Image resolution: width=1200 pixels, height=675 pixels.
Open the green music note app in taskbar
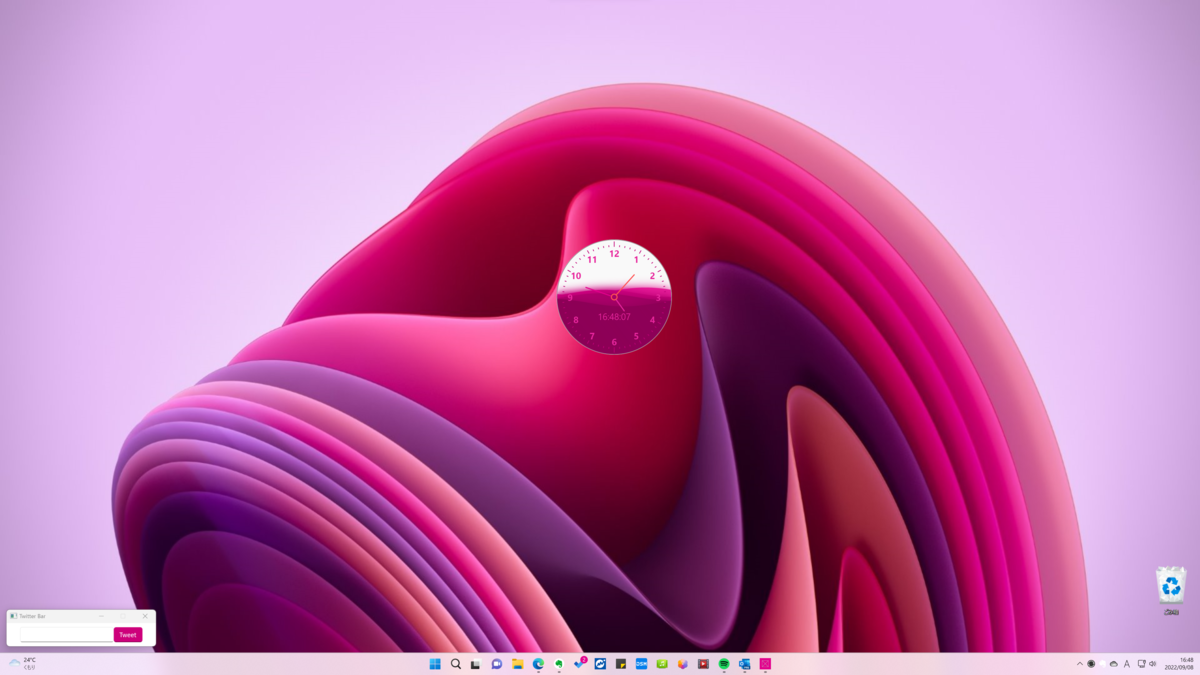(x=662, y=664)
